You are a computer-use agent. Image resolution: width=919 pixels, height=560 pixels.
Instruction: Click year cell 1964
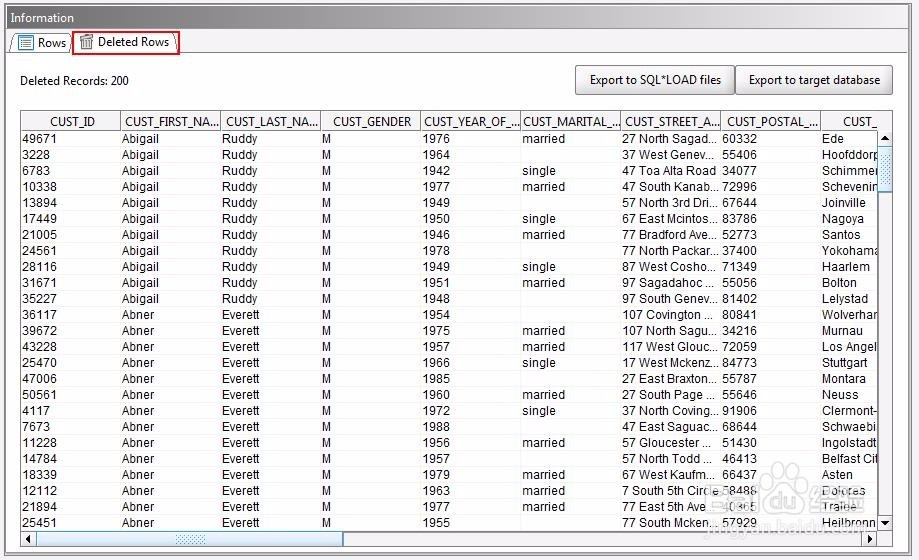pos(471,155)
